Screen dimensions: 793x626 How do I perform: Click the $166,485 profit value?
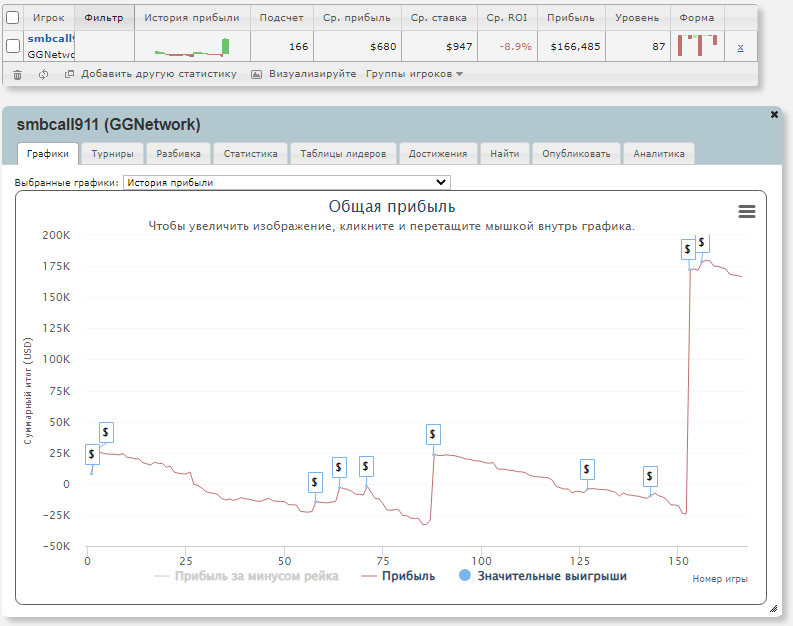point(576,47)
